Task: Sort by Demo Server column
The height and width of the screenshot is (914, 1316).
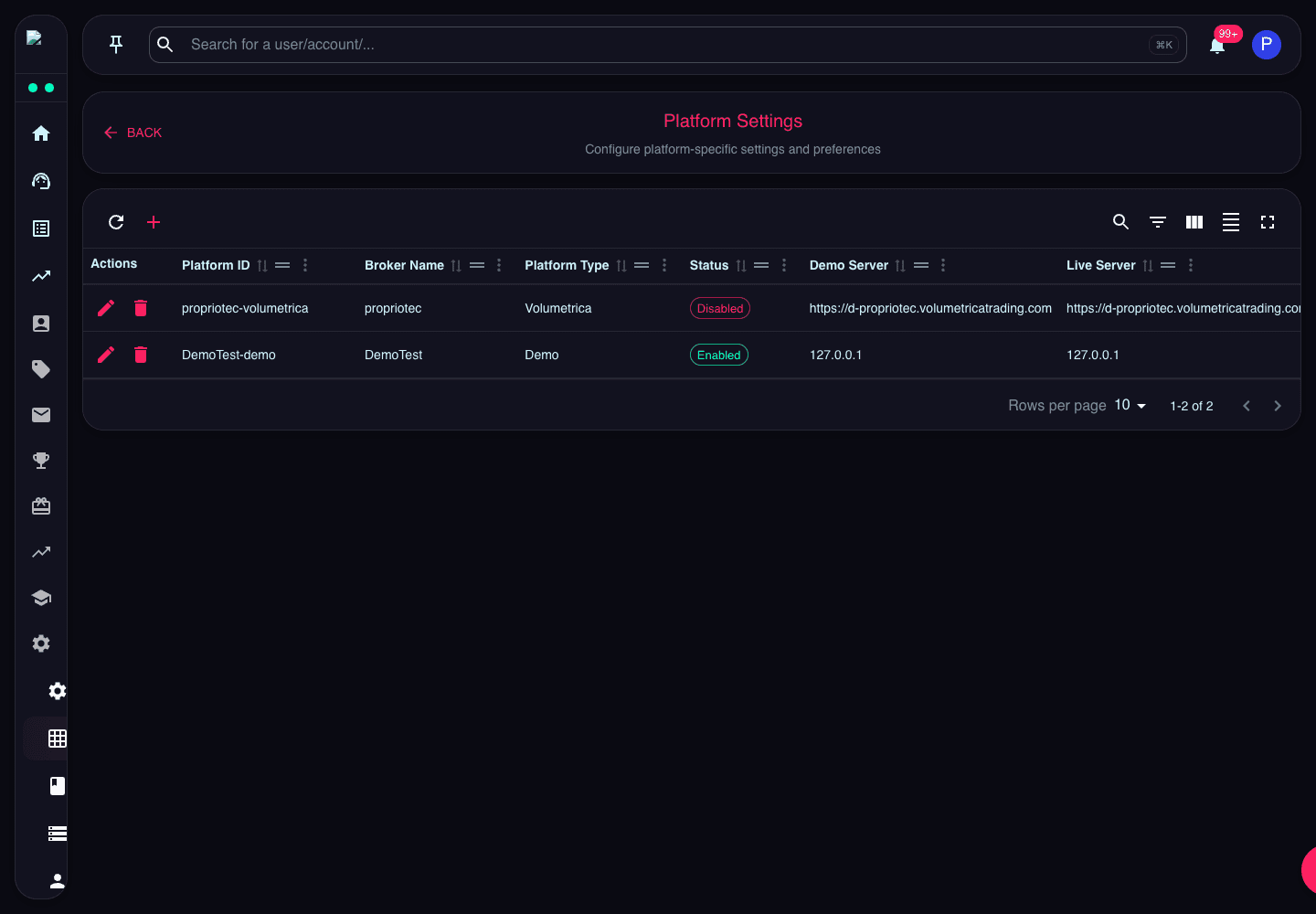Action: point(900,265)
